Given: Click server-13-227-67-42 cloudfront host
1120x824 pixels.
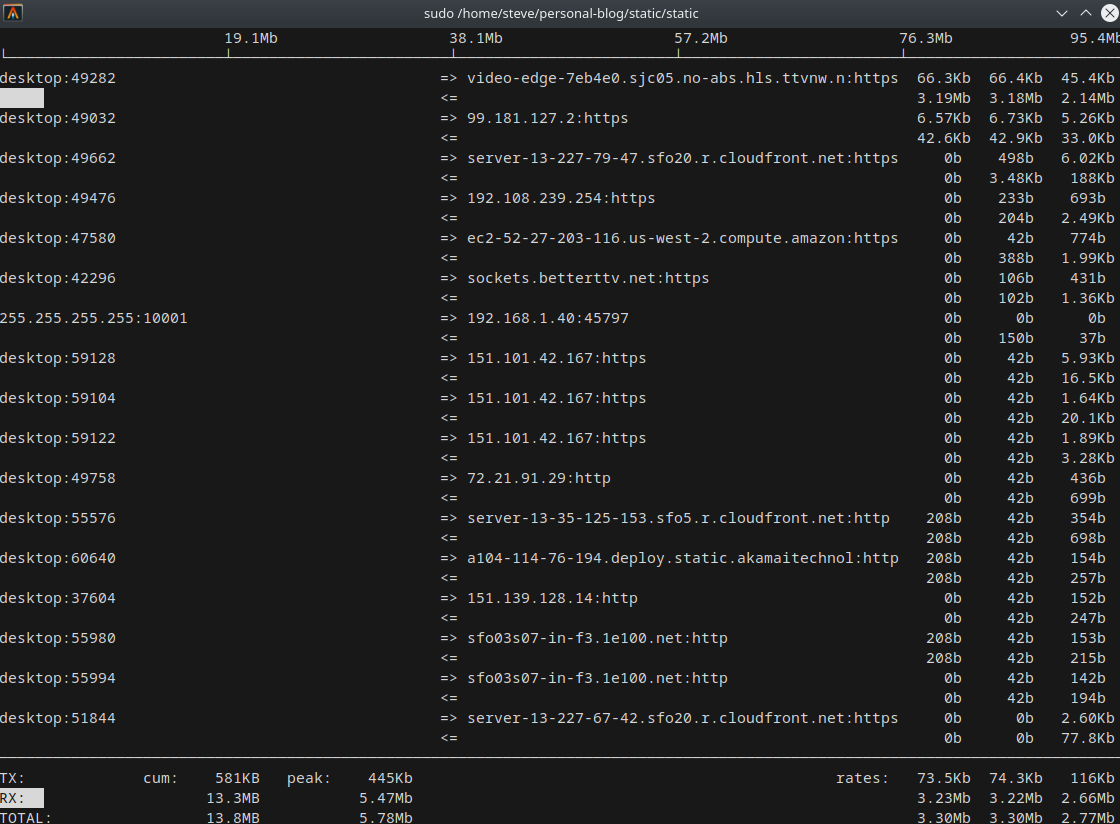Looking at the screenshot, I should click(x=682, y=718).
